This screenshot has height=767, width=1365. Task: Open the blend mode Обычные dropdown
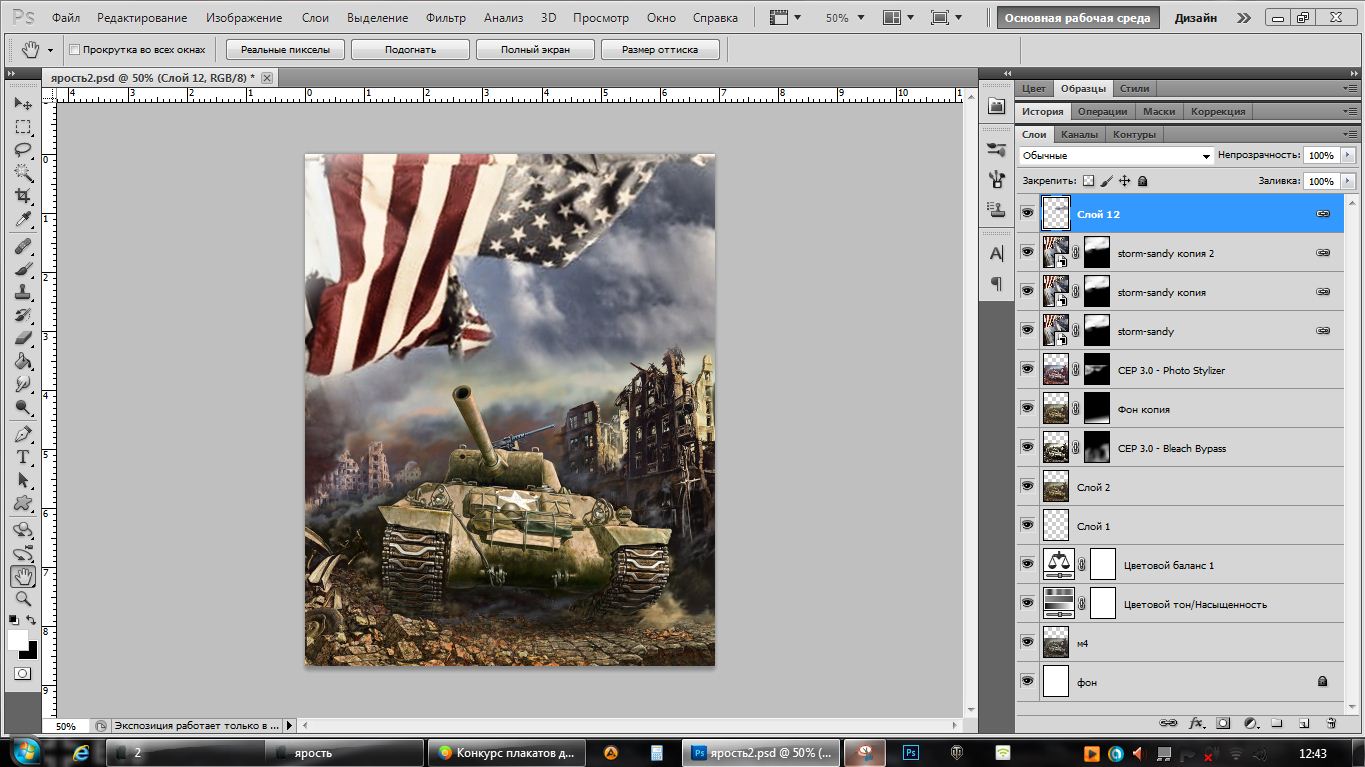tap(1116, 156)
